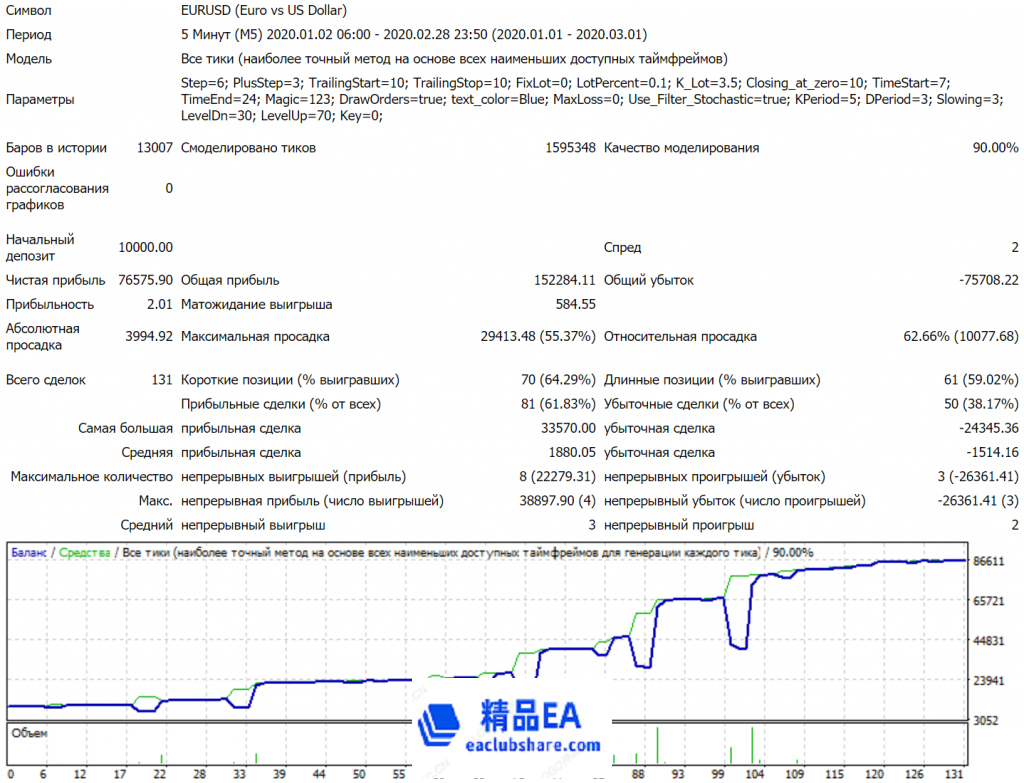Click the tallest green volume bar near 88
This screenshot has width=1024, height=783.
point(658,747)
